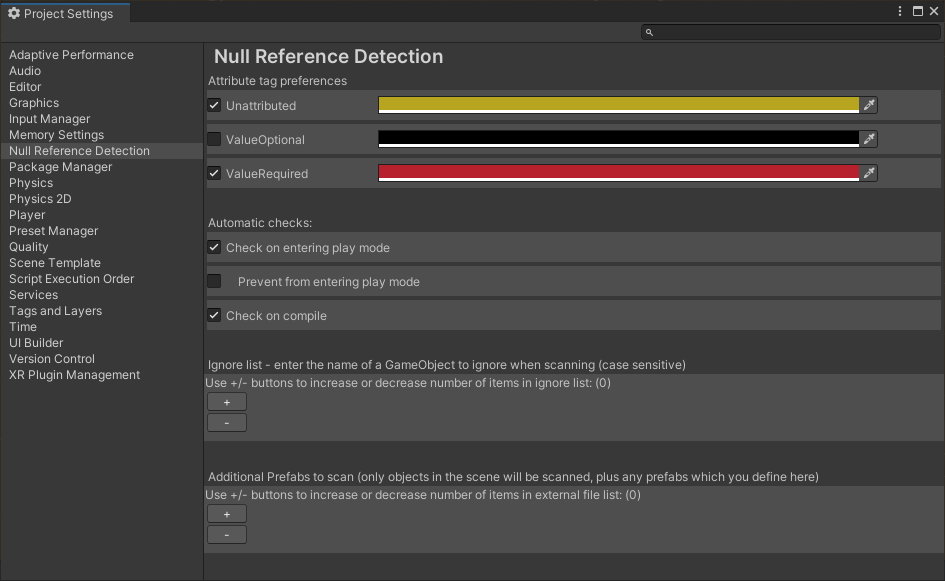Remove an item from the ignore list
The width and height of the screenshot is (945, 581).
[x=226, y=422]
